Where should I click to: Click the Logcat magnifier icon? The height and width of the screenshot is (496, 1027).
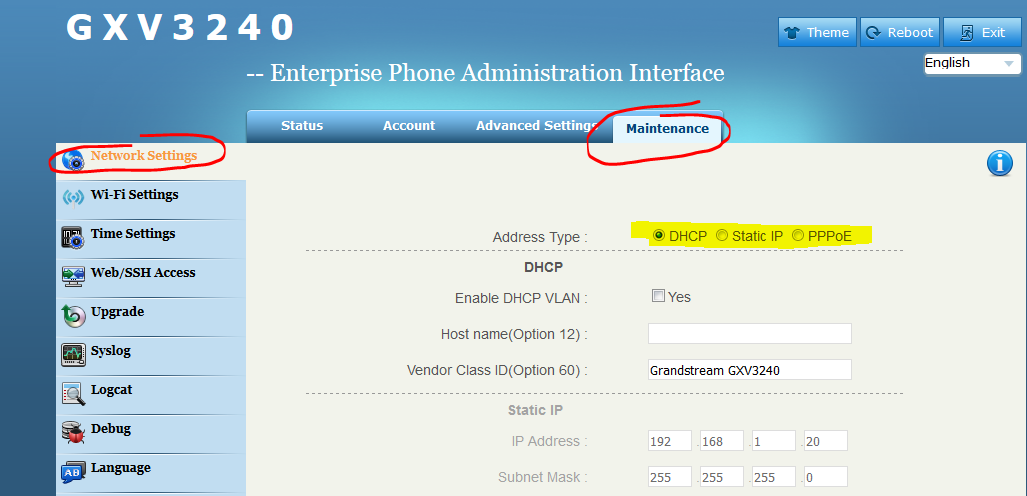tap(73, 393)
